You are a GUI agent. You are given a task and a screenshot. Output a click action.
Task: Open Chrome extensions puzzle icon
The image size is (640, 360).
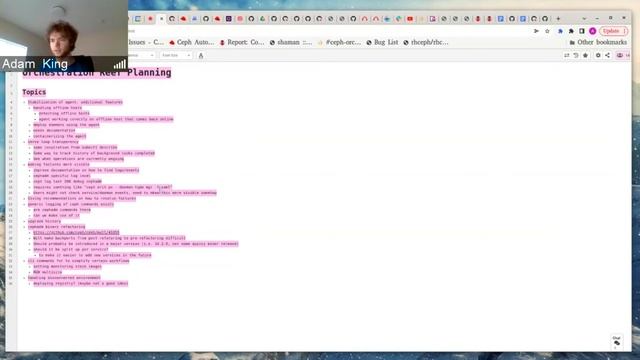click(571, 31)
